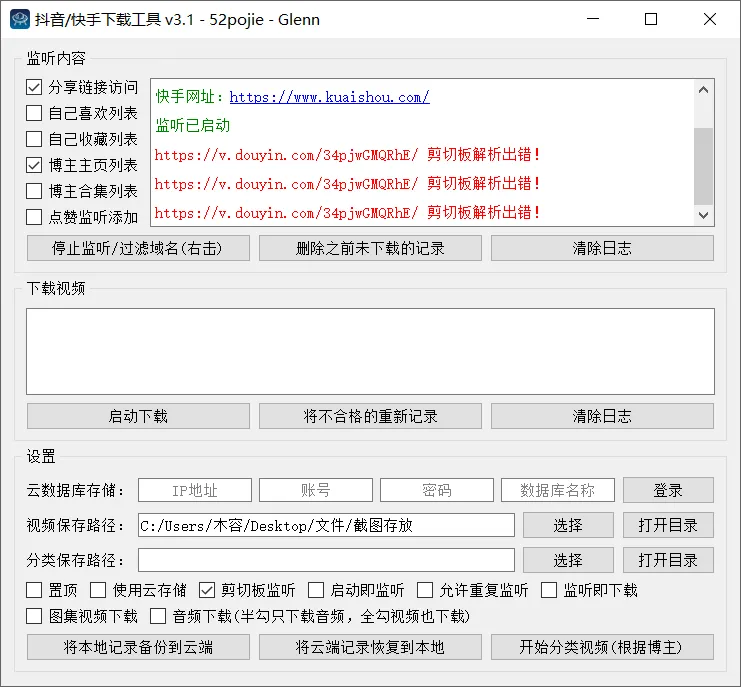Click 将本地记录备份到云端 button
The width and height of the screenshot is (741, 687).
click(x=138, y=647)
